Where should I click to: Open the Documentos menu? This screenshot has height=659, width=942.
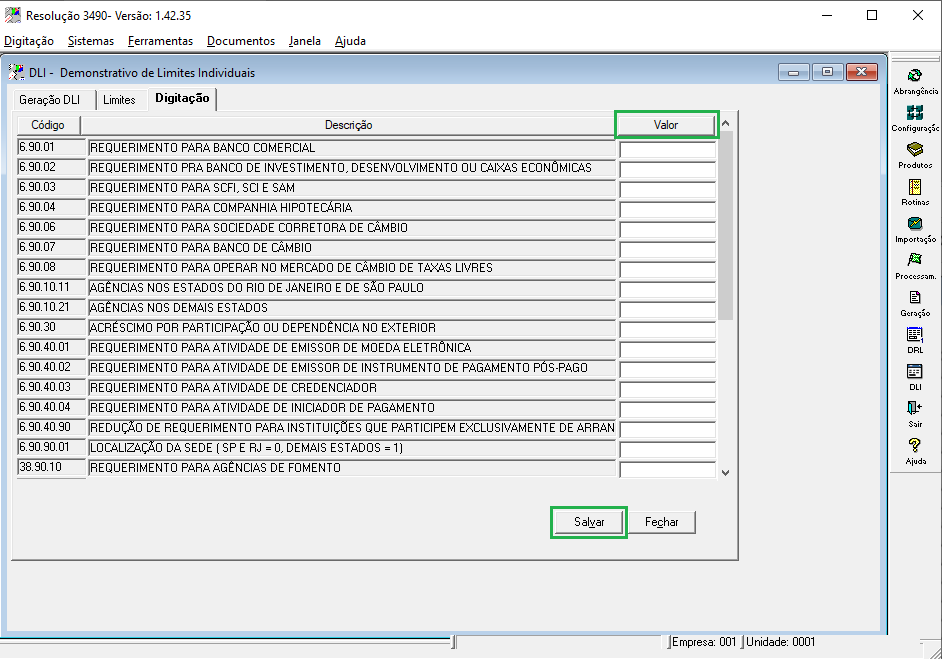click(x=241, y=41)
